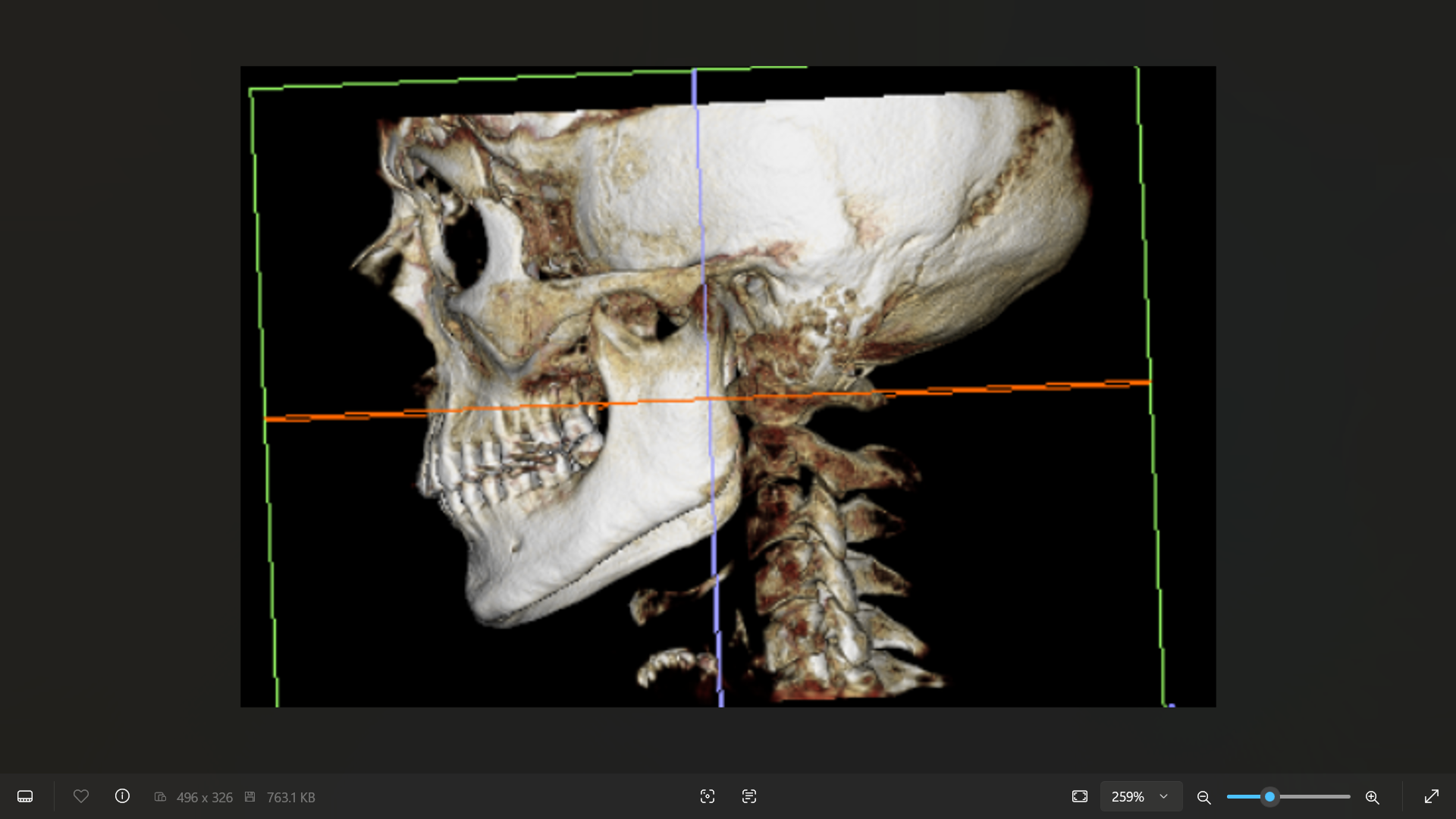The height and width of the screenshot is (819, 1456).
Task: Click the blue zoom slider handle
Action: click(1269, 796)
